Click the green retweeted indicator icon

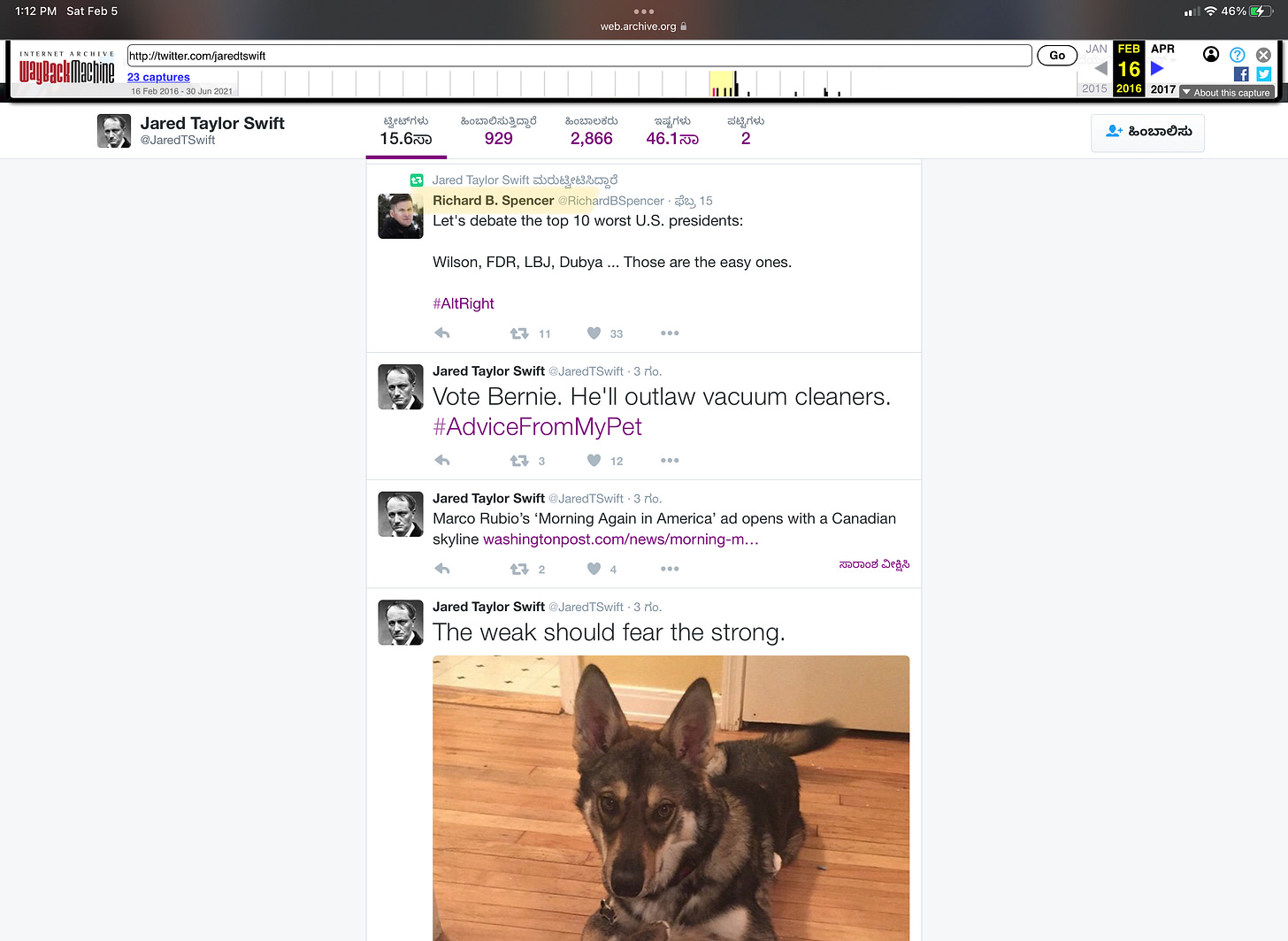coord(417,180)
